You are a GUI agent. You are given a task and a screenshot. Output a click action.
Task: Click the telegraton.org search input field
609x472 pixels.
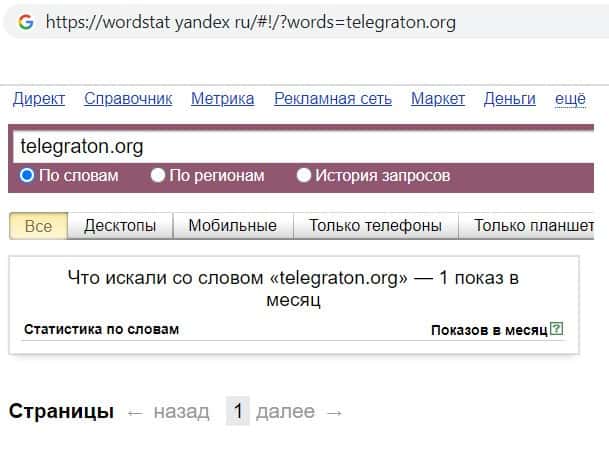(x=300, y=147)
